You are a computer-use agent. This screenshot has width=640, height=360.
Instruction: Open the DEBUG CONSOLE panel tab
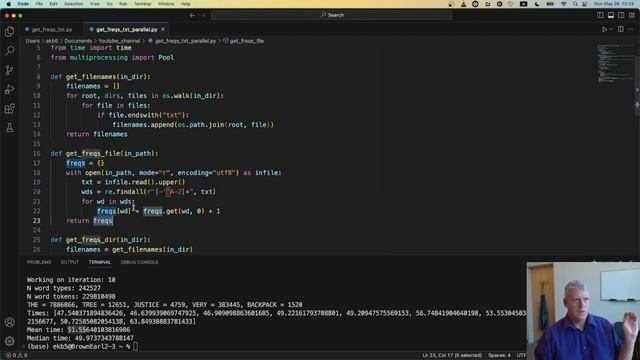click(139, 262)
